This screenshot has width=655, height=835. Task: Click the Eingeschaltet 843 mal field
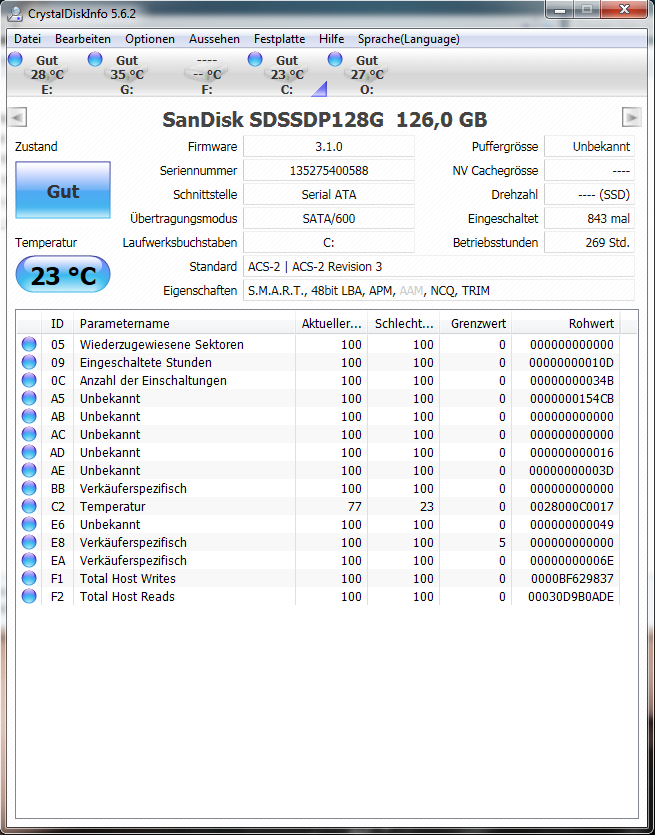click(590, 218)
